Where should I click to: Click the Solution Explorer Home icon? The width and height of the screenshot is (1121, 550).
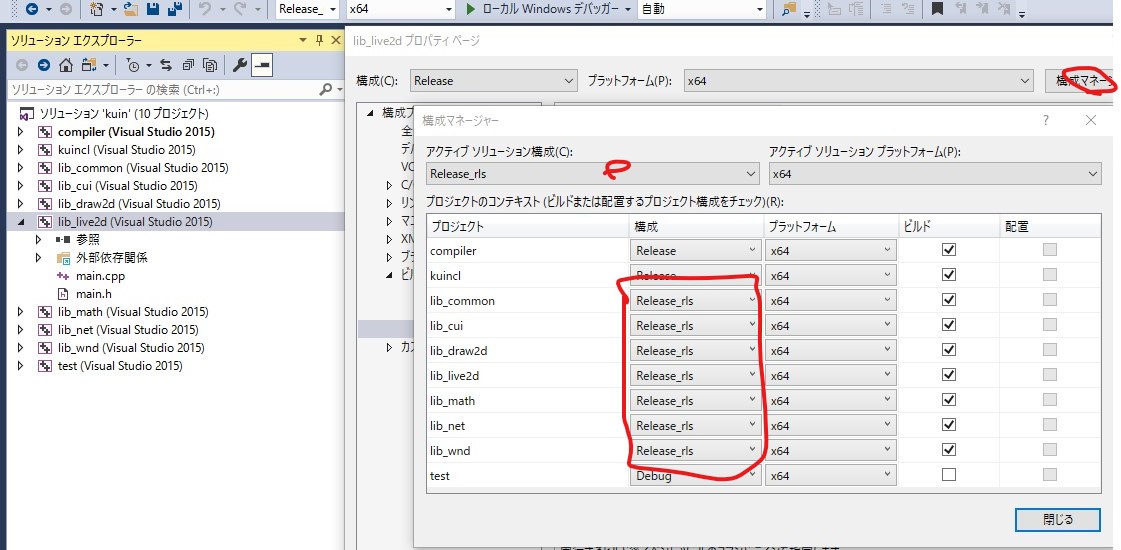click(x=66, y=65)
